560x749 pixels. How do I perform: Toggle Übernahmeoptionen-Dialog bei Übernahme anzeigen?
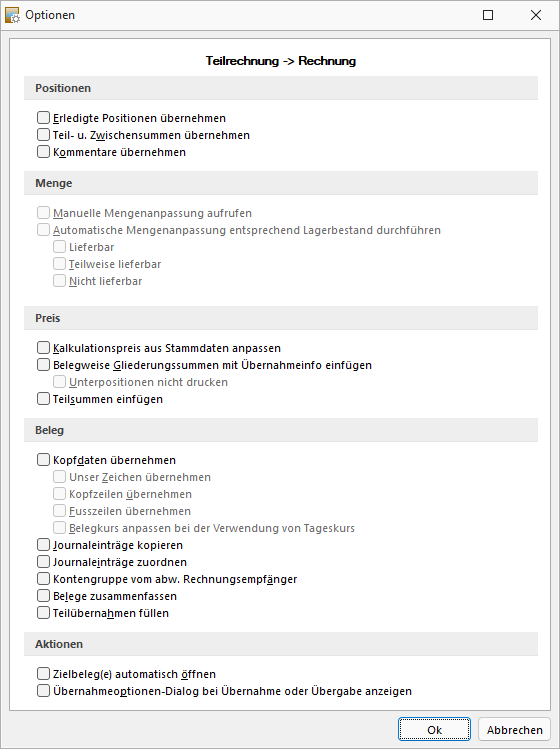pos(43,691)
